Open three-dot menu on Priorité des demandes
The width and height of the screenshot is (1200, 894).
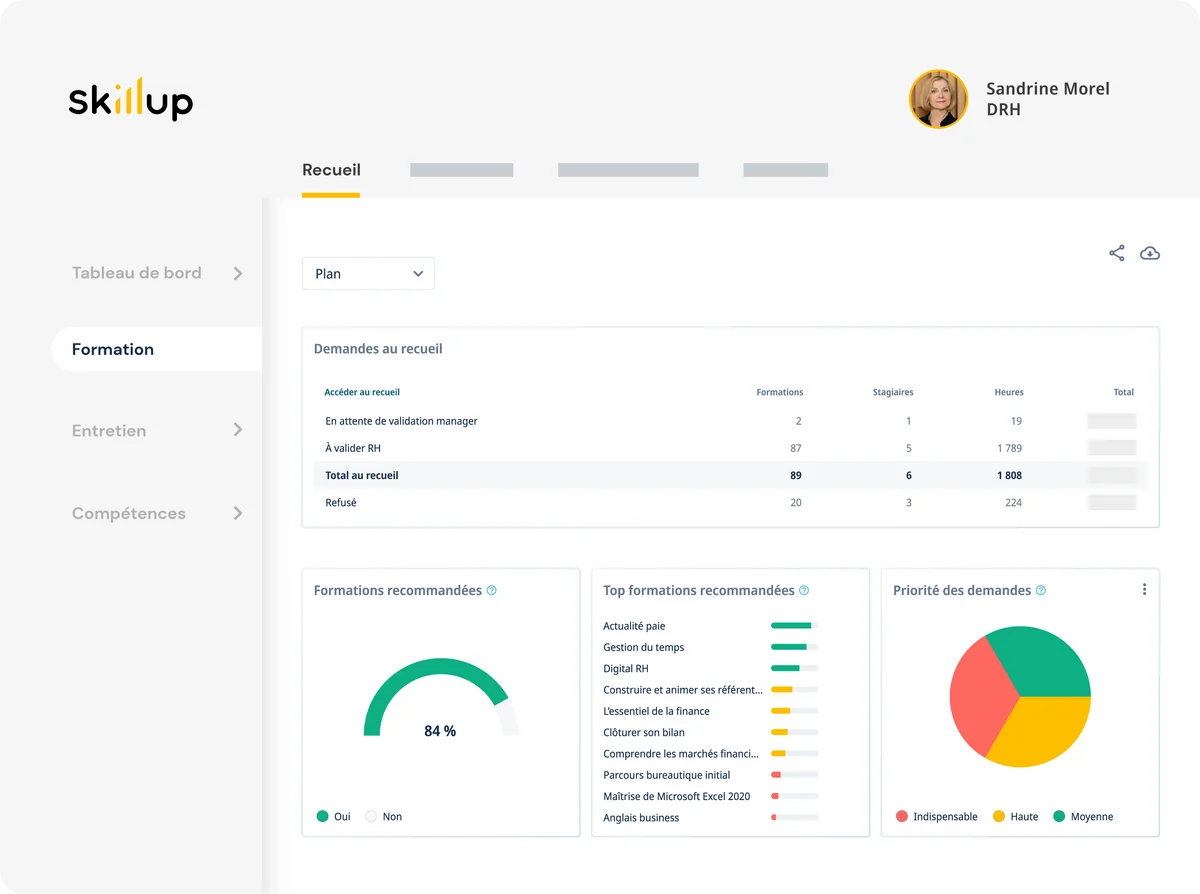1144,590
